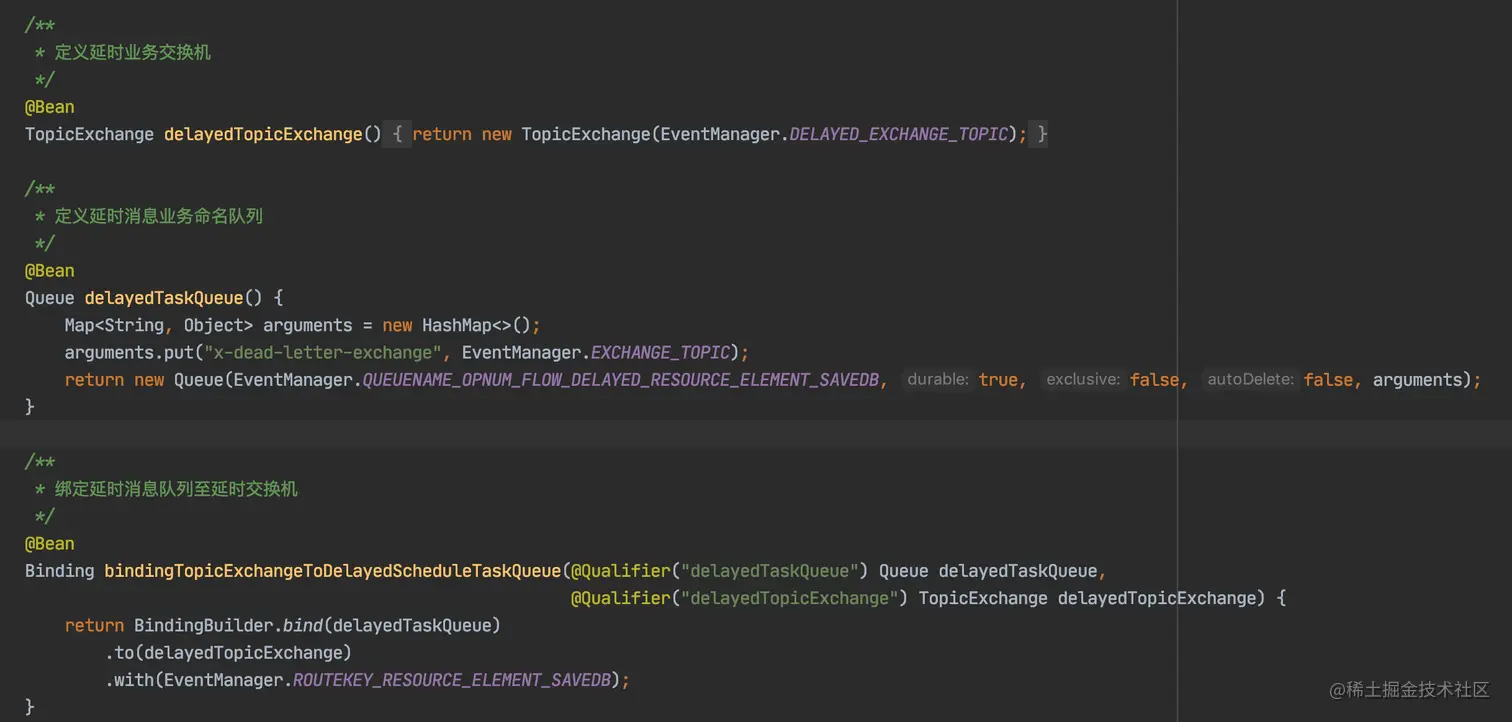Click the 'durable:' parameter hint
Viewport: 1512px width, 722px height.
coord(937,380)
